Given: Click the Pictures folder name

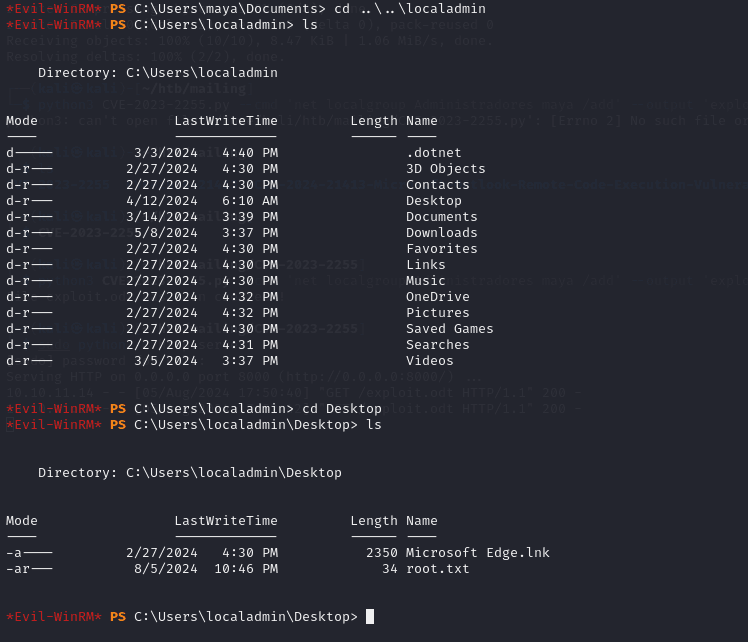Looking at the screenshot, I should (437, 312).
